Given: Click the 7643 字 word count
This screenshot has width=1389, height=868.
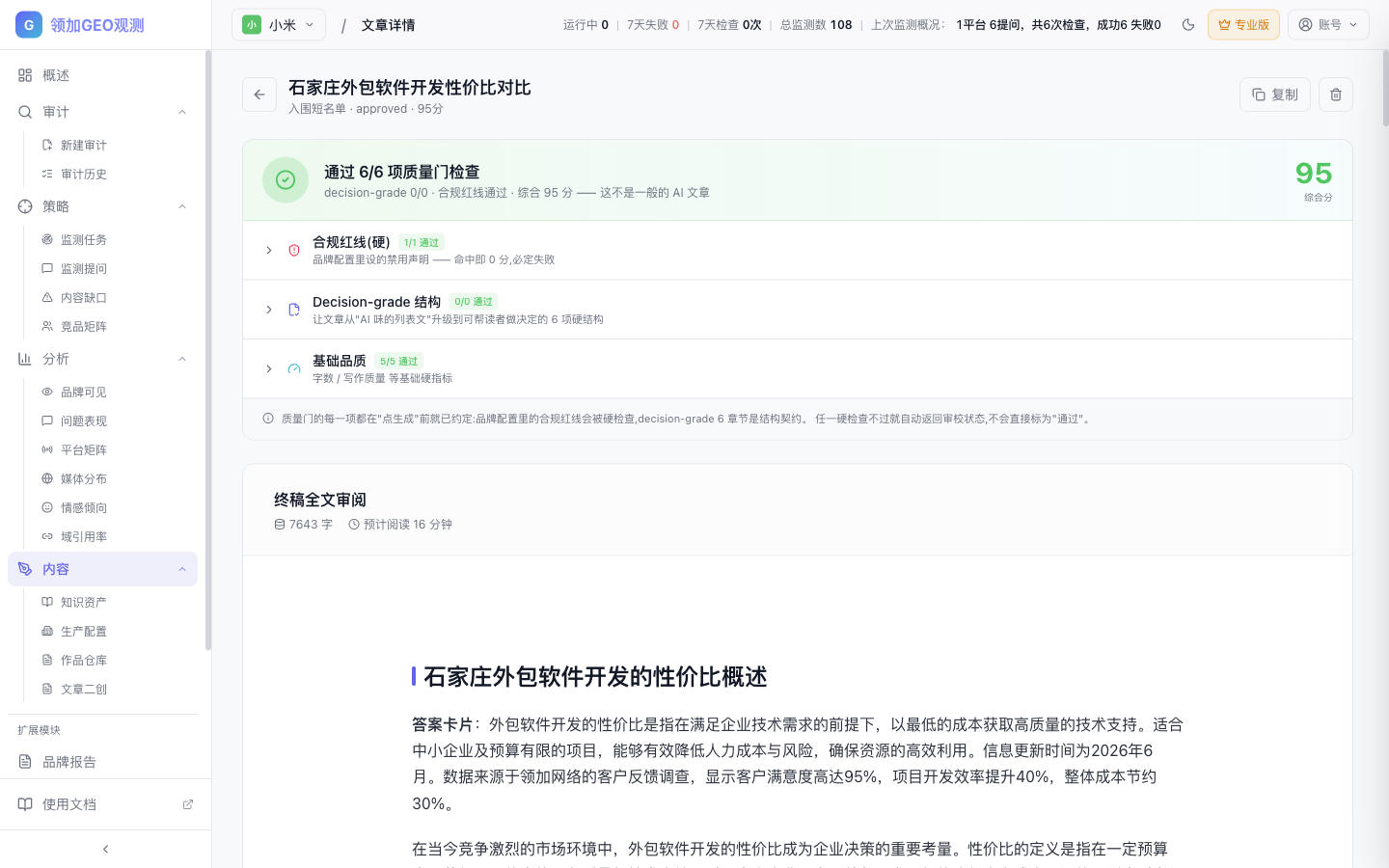Looking at the screenshot, I should click(x=303, y=525).
